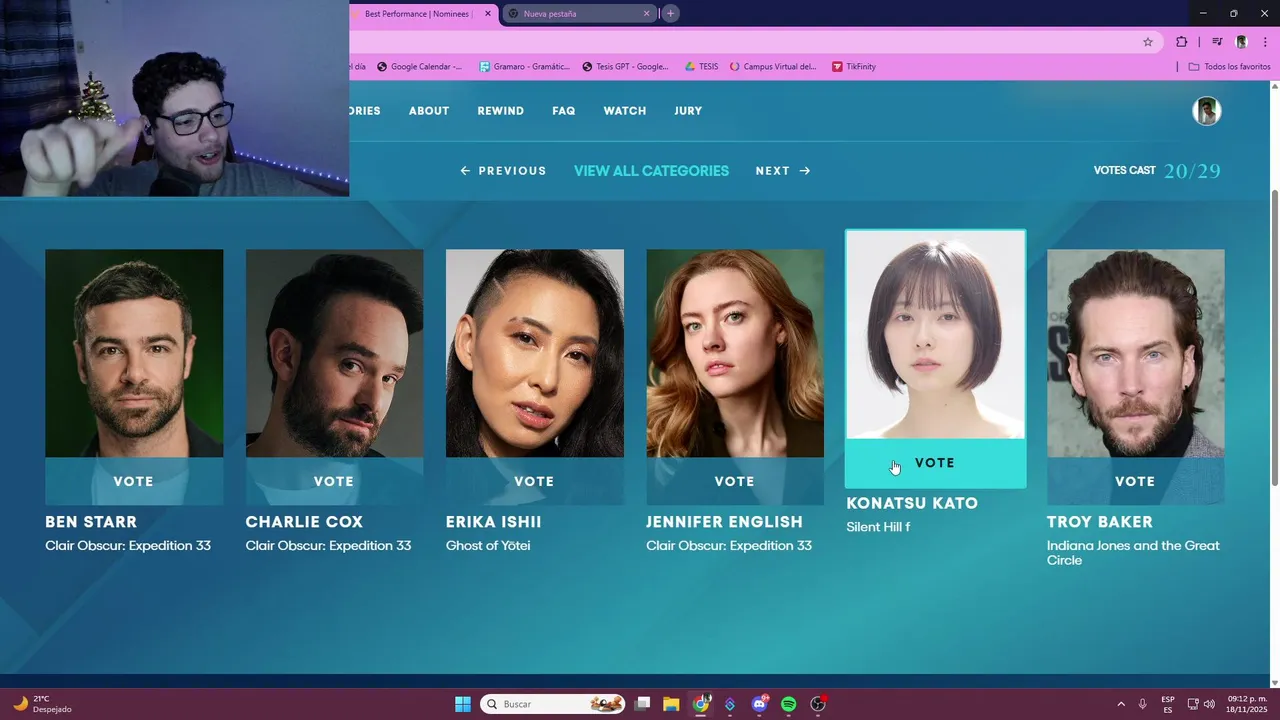Open the FAQ menu item
This screenshot has width=1280, height=720.
(564, 111)
